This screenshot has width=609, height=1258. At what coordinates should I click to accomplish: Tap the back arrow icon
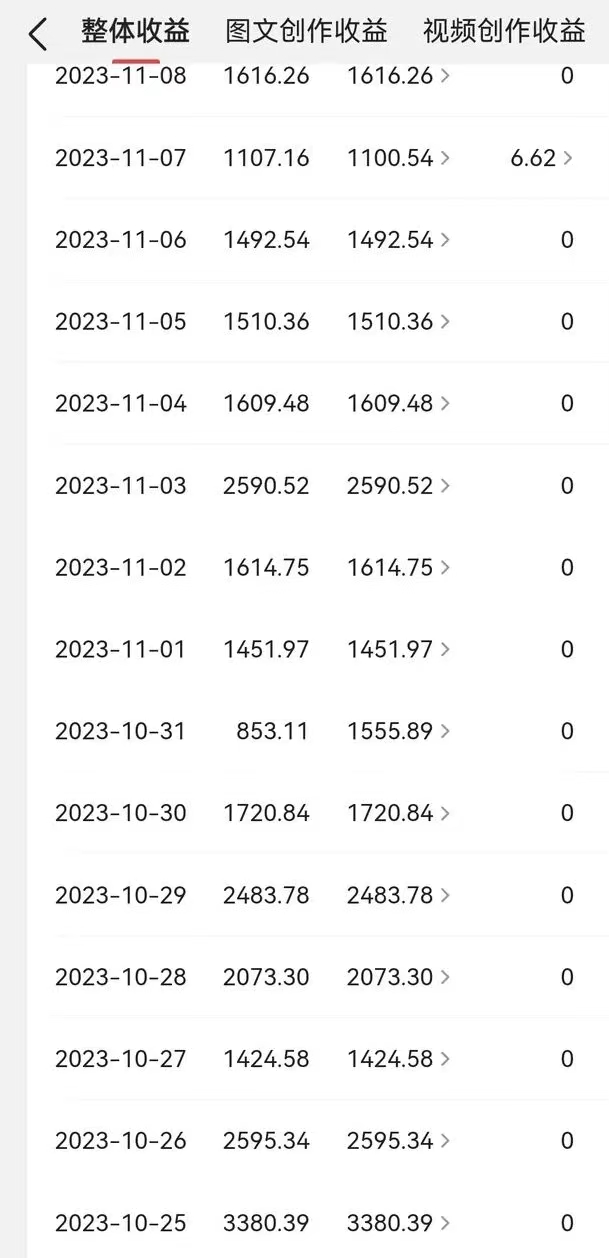click(37, 35)
